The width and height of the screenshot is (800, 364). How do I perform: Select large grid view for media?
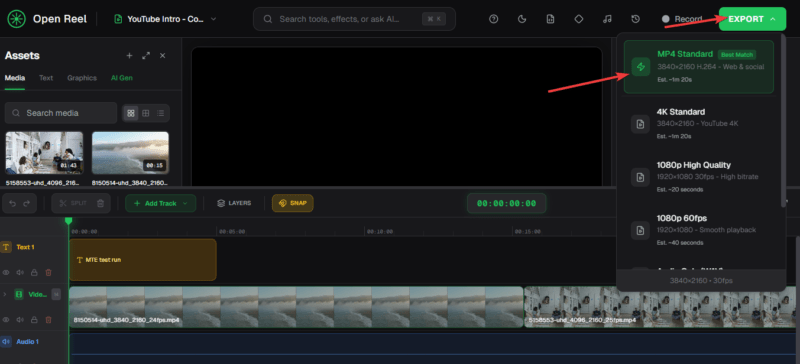[x=131, y=113]
